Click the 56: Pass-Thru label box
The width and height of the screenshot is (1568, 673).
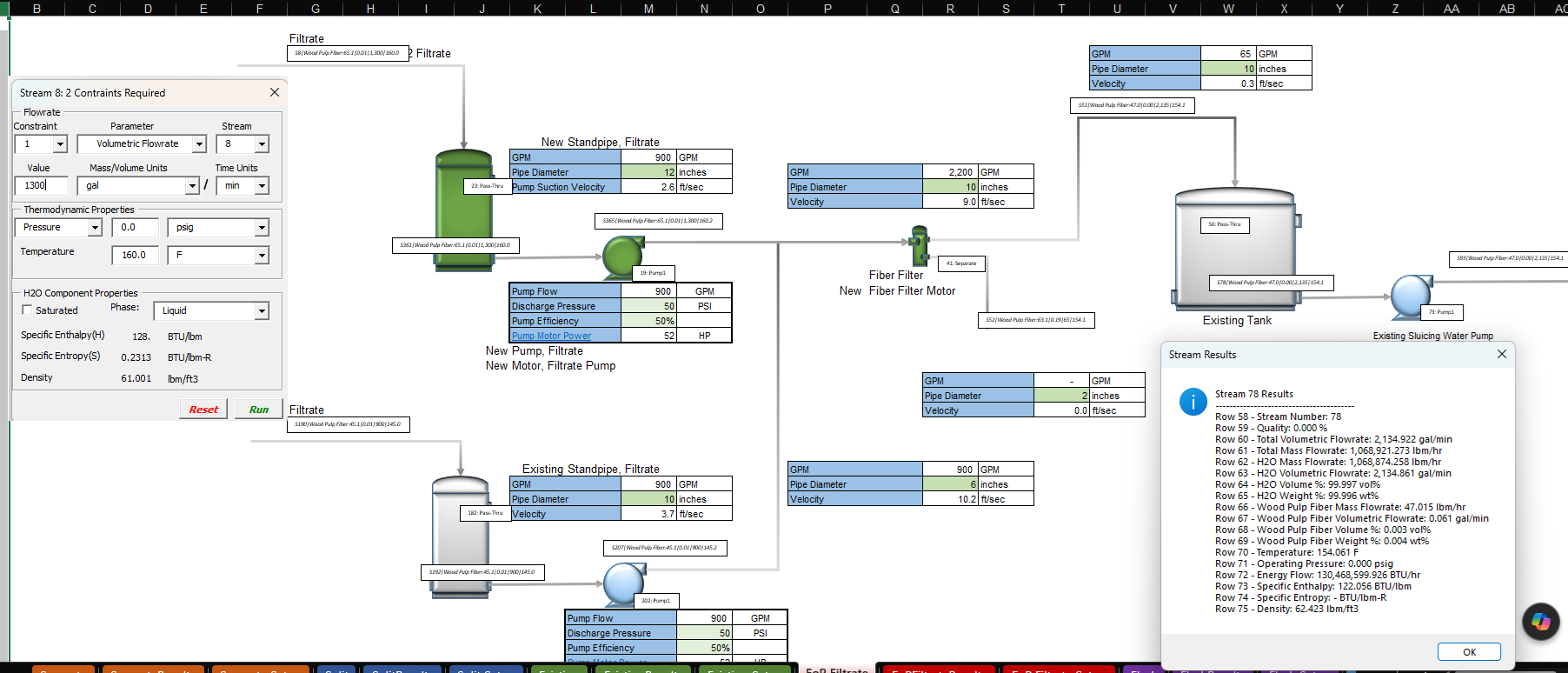[1224, 224]
